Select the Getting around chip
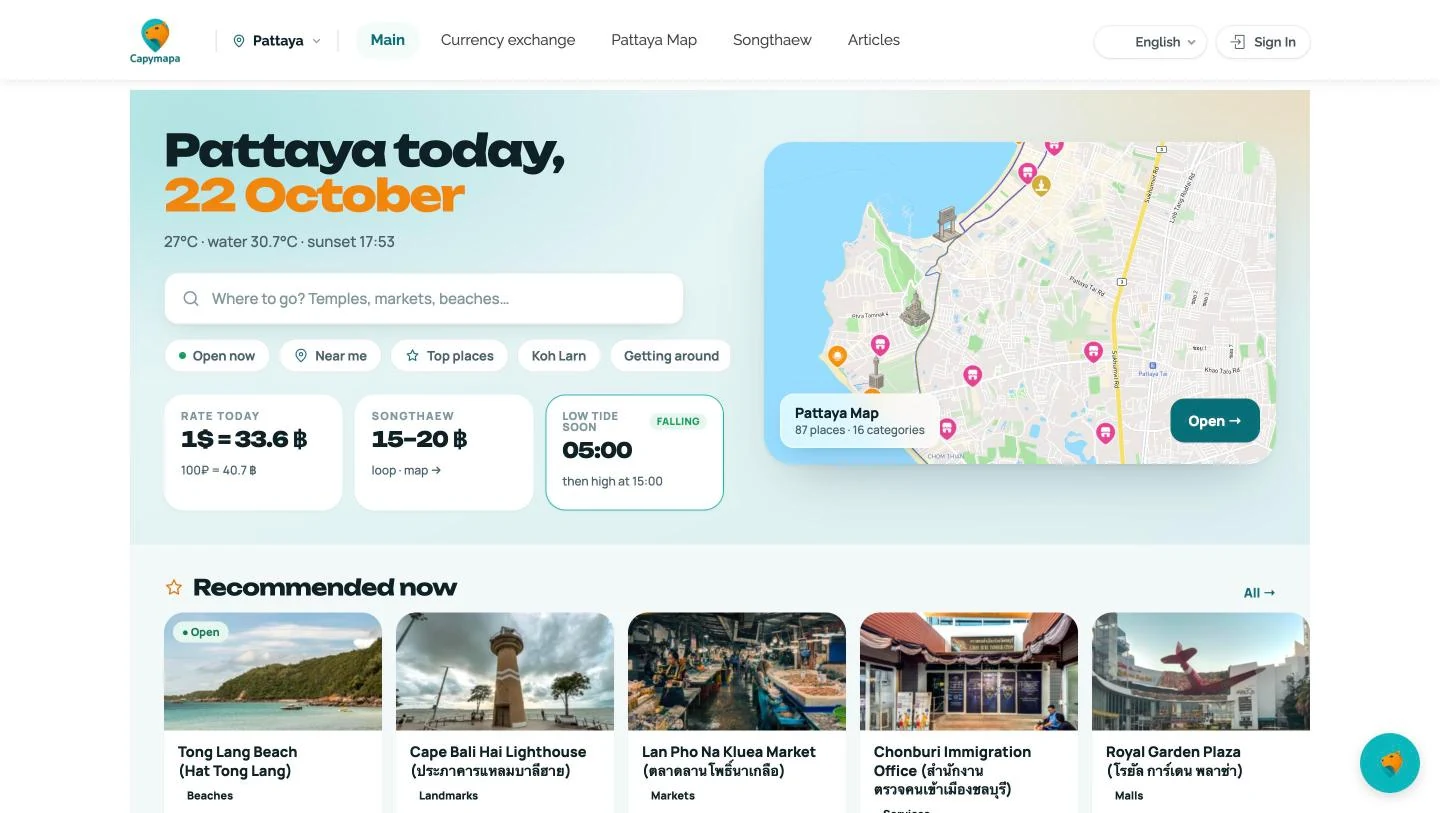This screenshot has width=1440, height=813. pos(671,356)
